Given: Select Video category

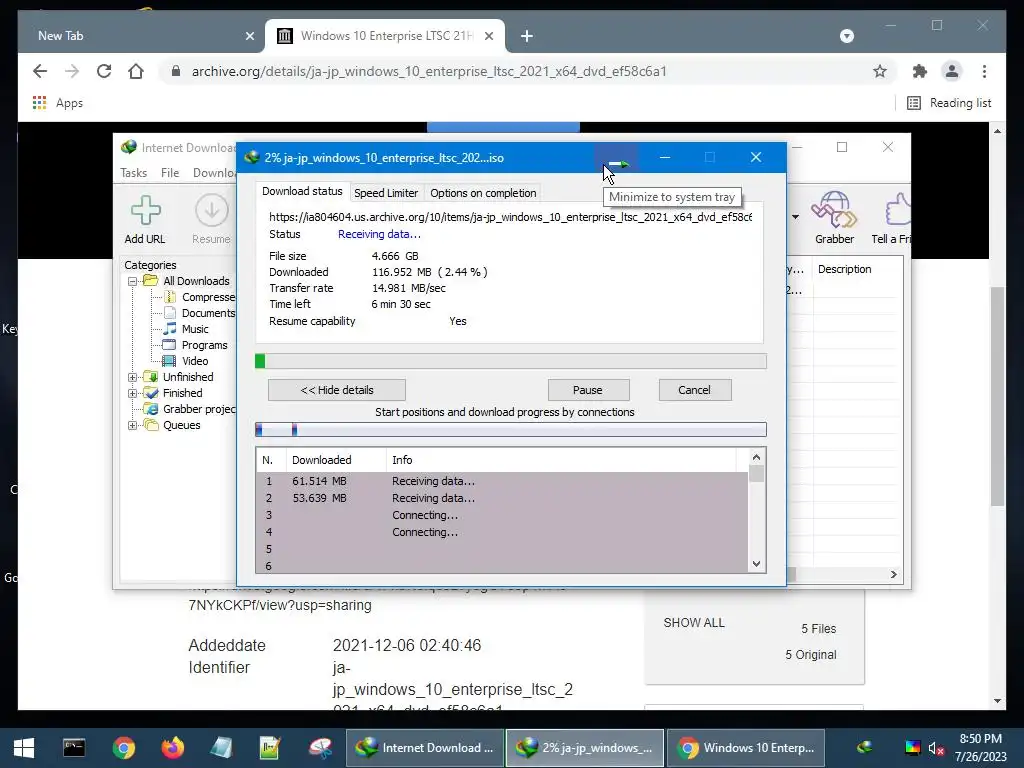Looking at the screenshot, I should (x=195, y=361).
